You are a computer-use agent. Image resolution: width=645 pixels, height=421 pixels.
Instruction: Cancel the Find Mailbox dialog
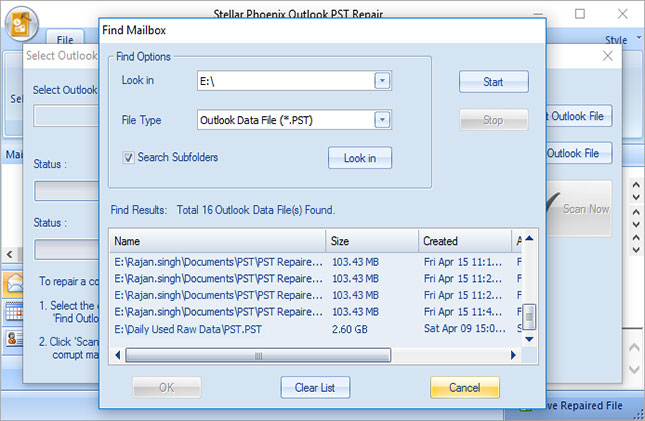(464, 387)
